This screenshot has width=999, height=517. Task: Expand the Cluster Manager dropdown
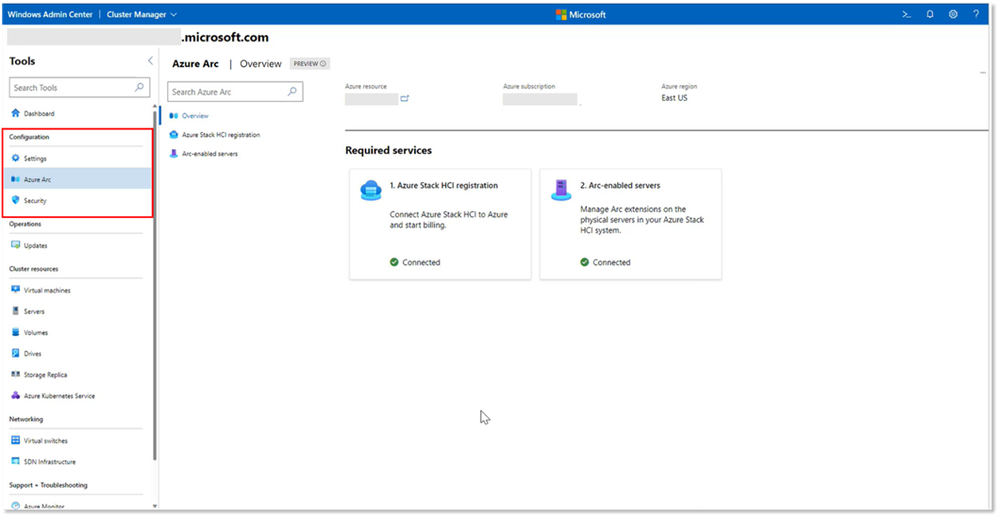[142, 14]
